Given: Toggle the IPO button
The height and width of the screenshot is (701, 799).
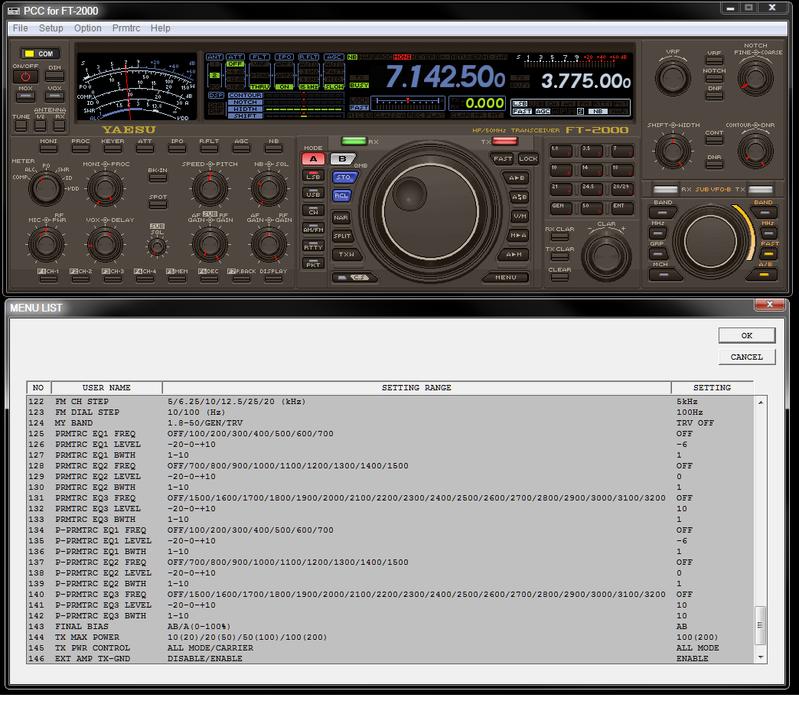Looking at the screenshot, I should click(x=177, y=148).
